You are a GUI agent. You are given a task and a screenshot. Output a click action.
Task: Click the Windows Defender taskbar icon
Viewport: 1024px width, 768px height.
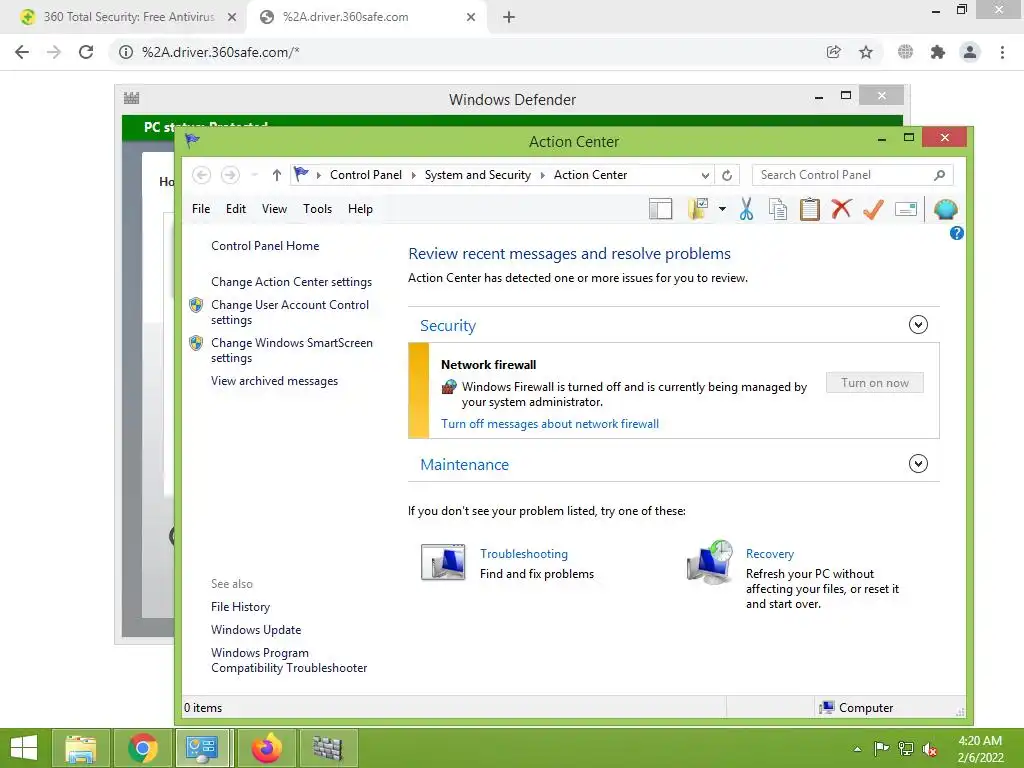coord(328,748)
